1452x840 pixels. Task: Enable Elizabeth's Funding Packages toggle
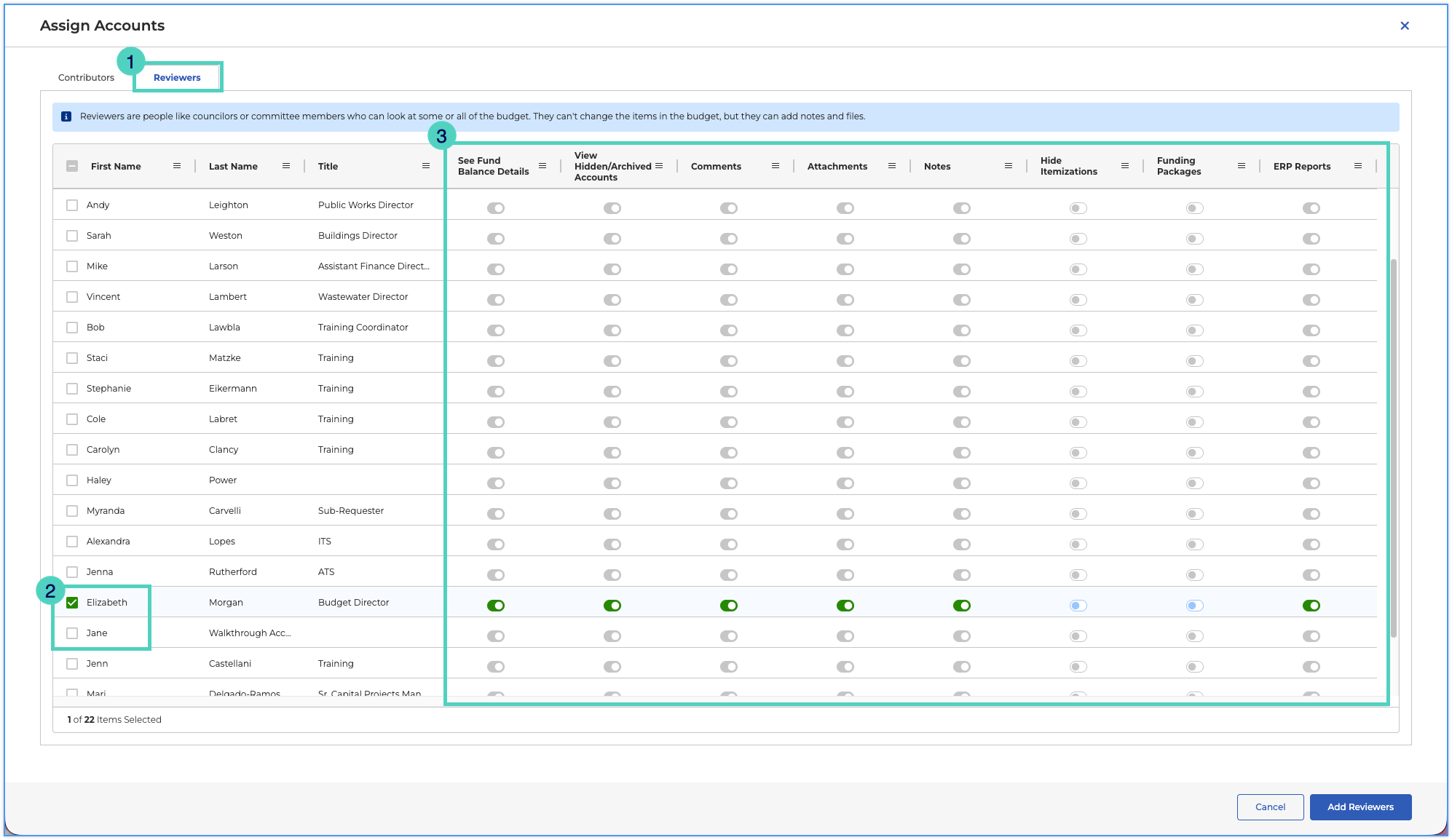pos(1195,606)
